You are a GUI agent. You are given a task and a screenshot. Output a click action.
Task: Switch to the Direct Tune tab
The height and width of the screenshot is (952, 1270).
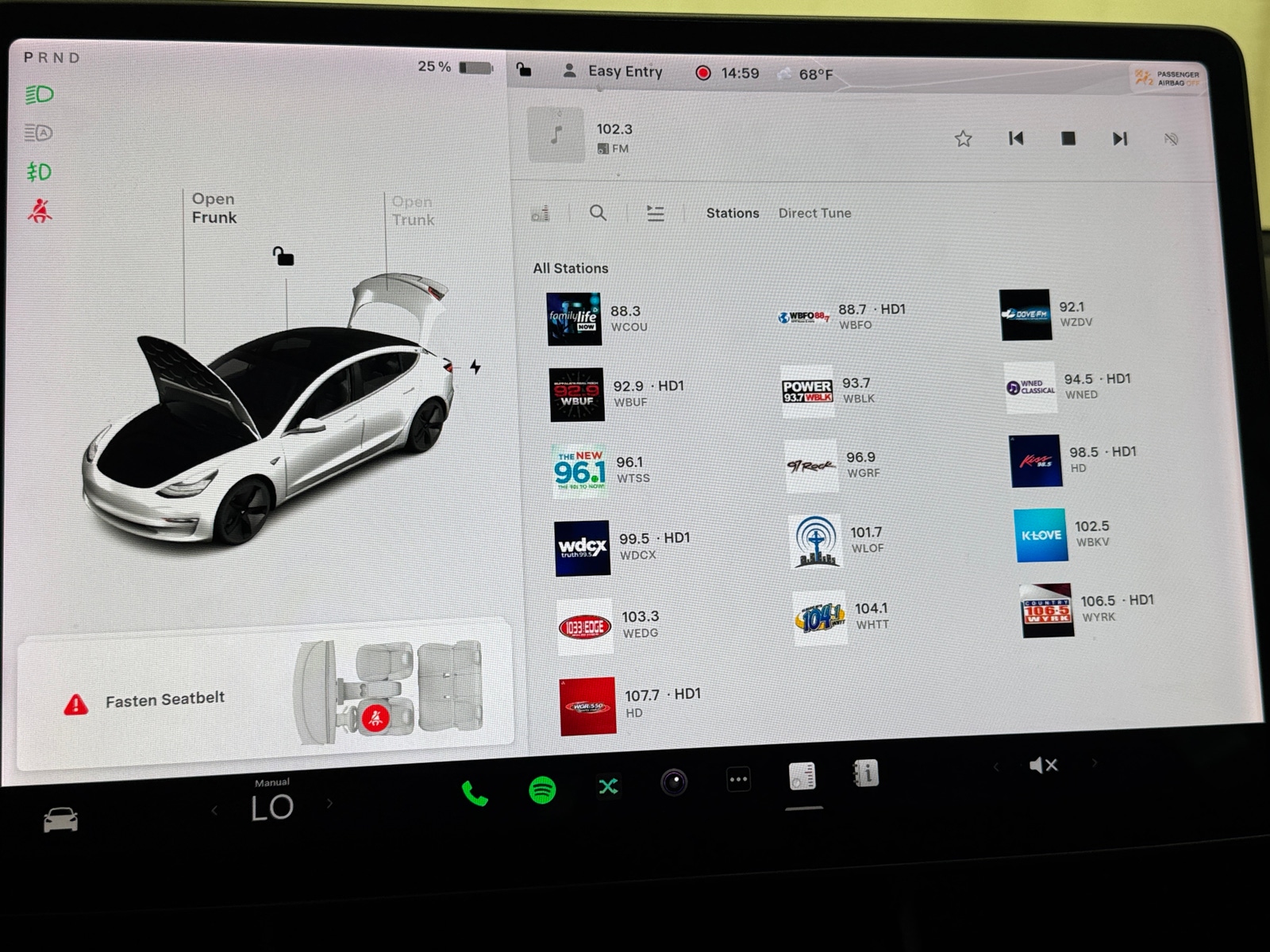(x=814, y=213)
